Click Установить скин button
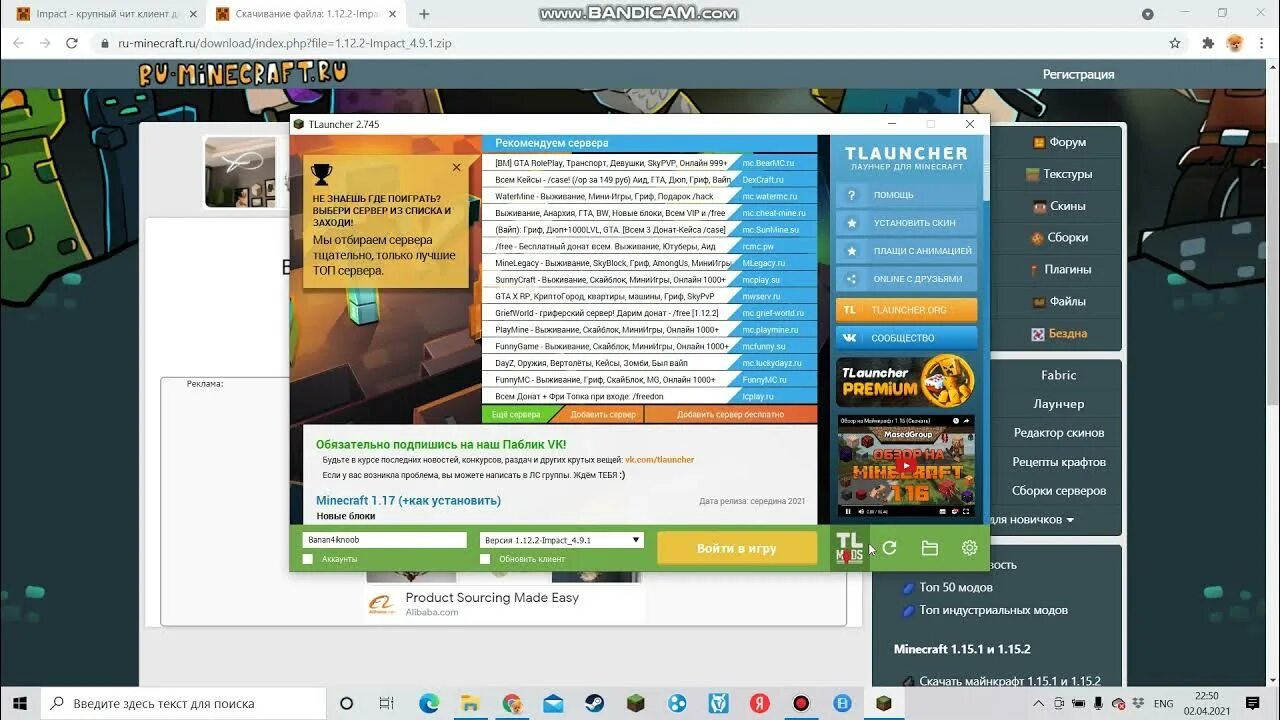This screenshot has height=720, width=1280. pyautogui.click(x=906, y=223)
